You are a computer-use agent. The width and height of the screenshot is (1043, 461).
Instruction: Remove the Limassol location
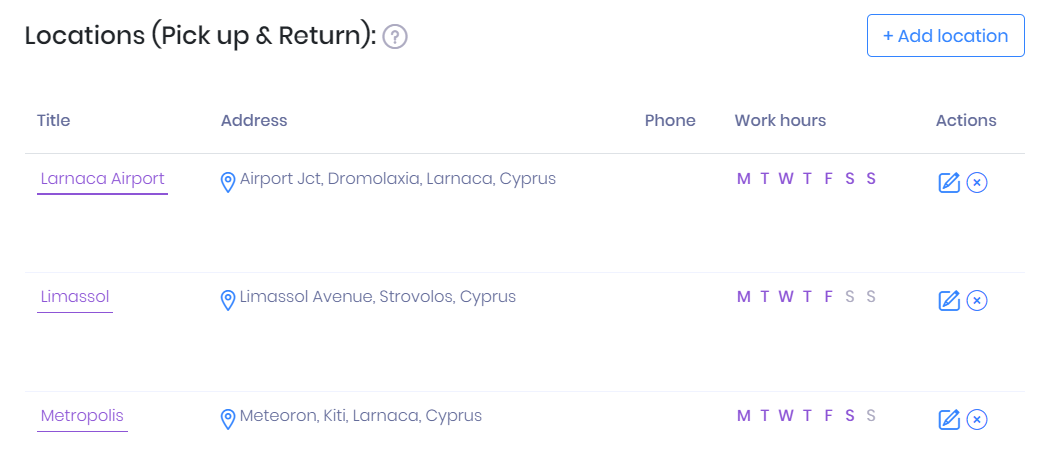point(977,300)
